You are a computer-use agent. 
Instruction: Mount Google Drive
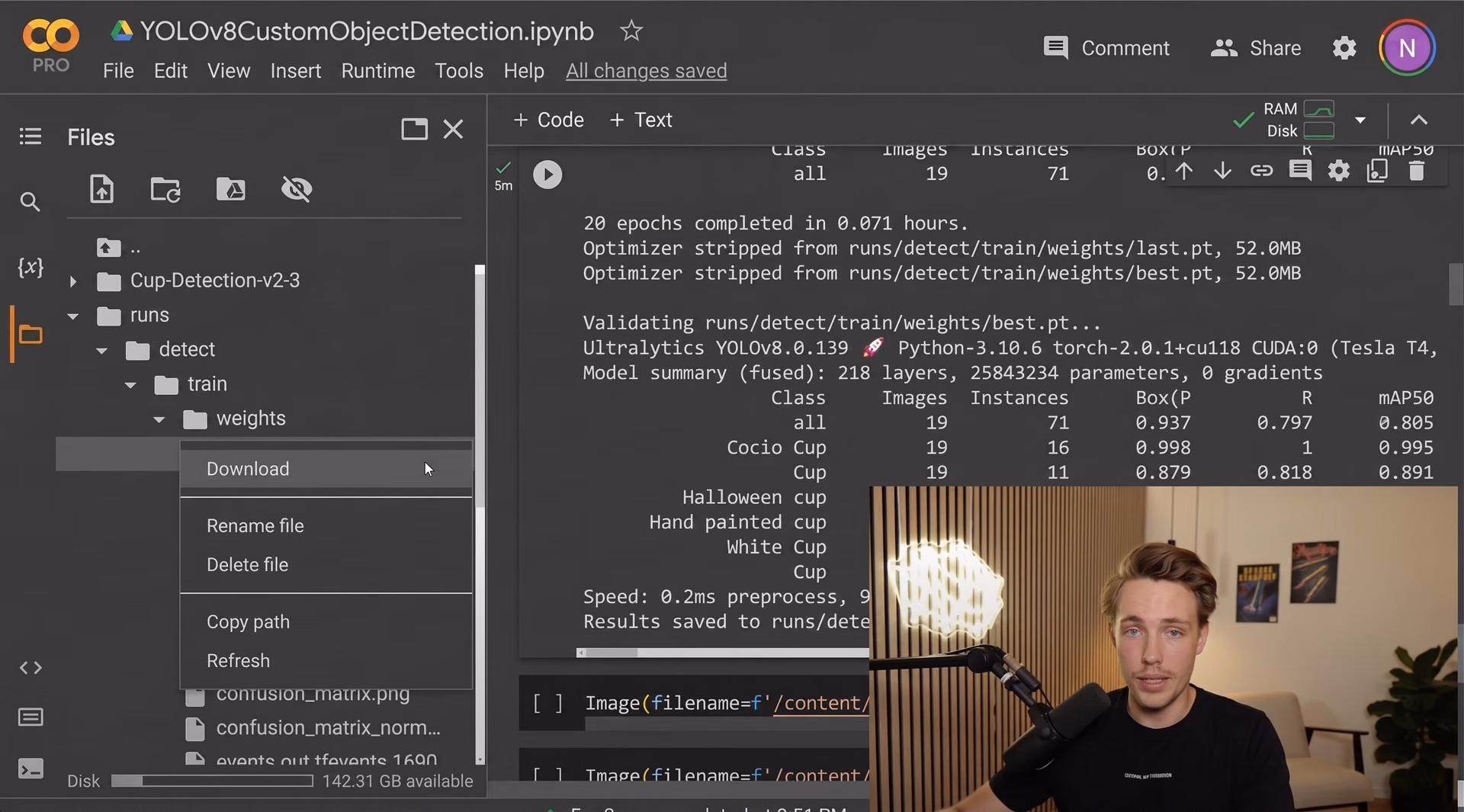(231, 189)
